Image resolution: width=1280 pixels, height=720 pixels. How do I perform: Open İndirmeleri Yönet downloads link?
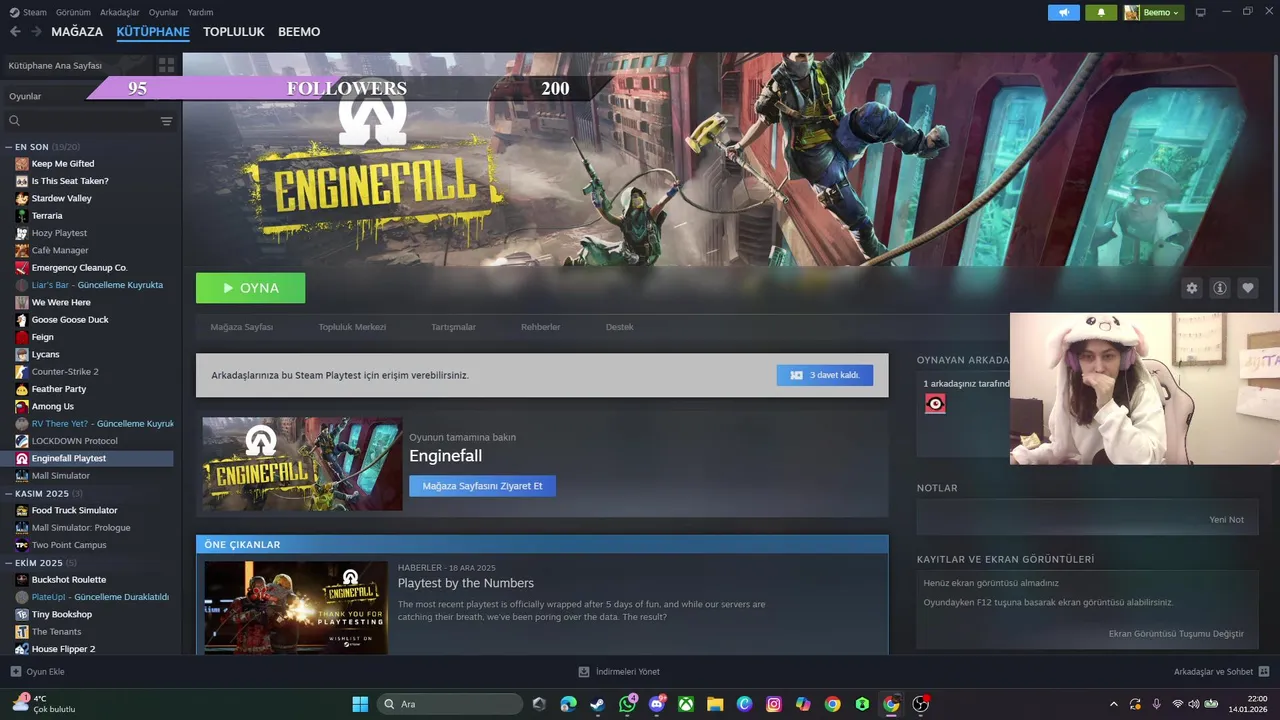pos(619,671)
